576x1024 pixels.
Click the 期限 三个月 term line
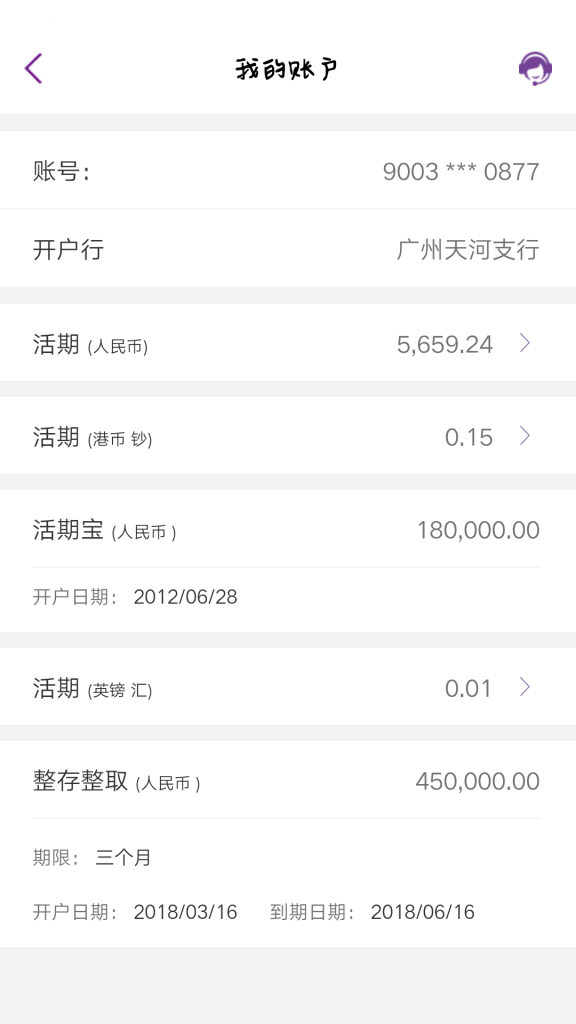(x=92, y=857)
